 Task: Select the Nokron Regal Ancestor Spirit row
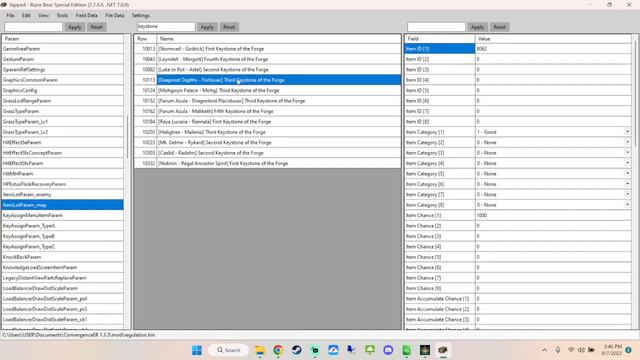coord(268,163)
